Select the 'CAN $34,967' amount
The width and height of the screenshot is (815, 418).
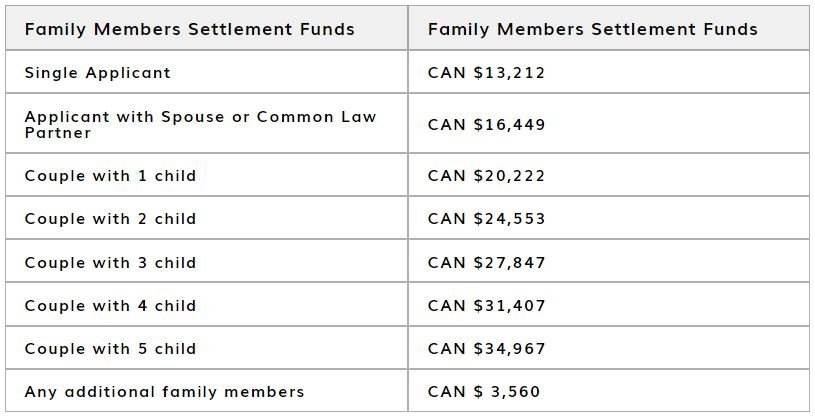[x=486, y=348]
